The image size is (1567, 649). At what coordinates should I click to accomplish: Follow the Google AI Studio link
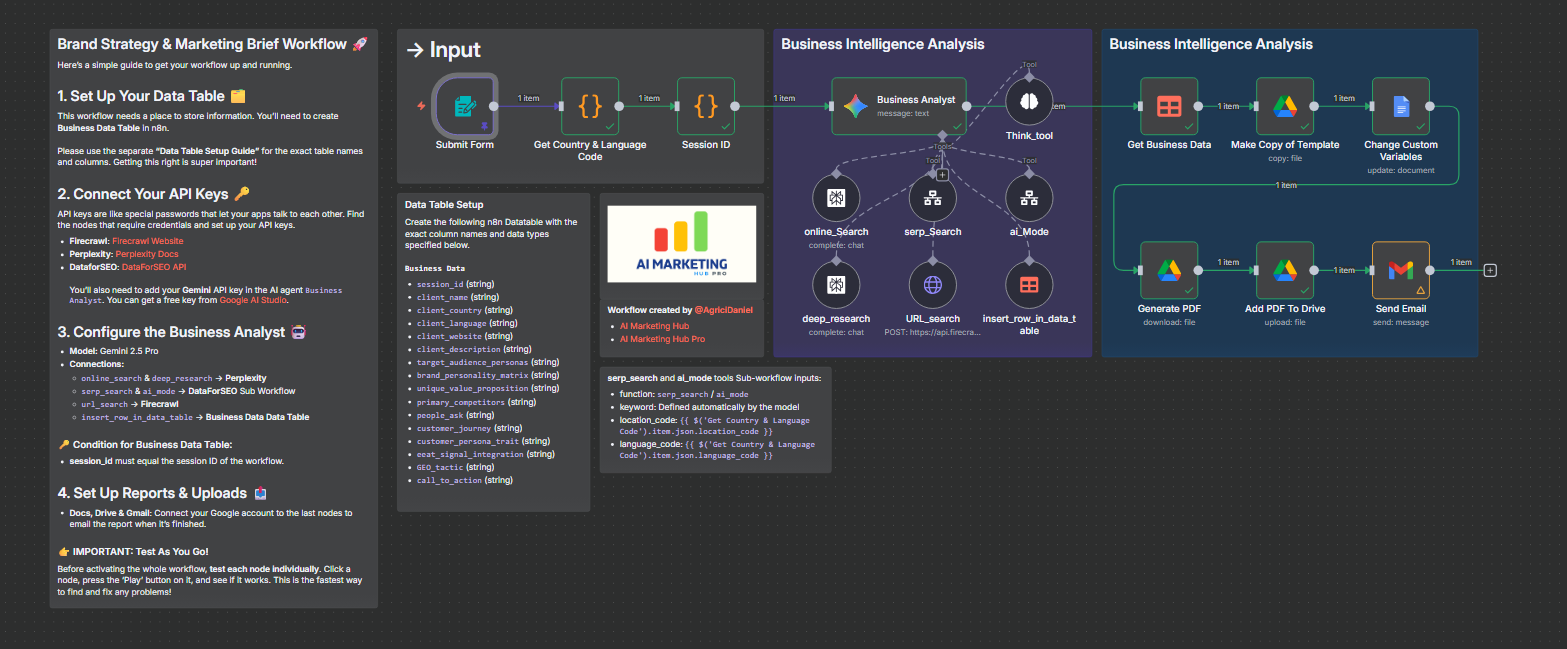pyautogui.click(x=256, y=300)
